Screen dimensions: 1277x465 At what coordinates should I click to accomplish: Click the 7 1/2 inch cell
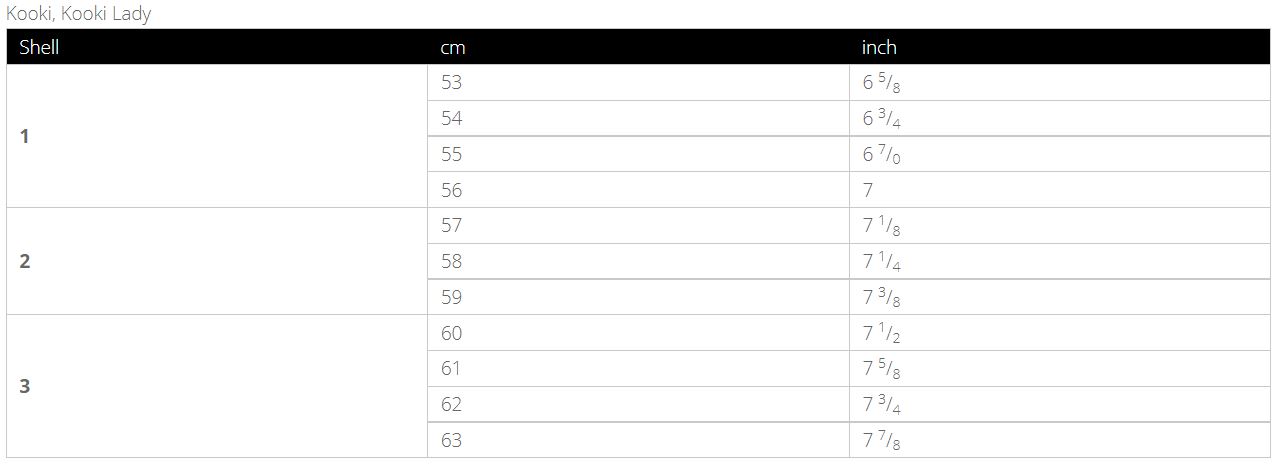click(882, 333)
